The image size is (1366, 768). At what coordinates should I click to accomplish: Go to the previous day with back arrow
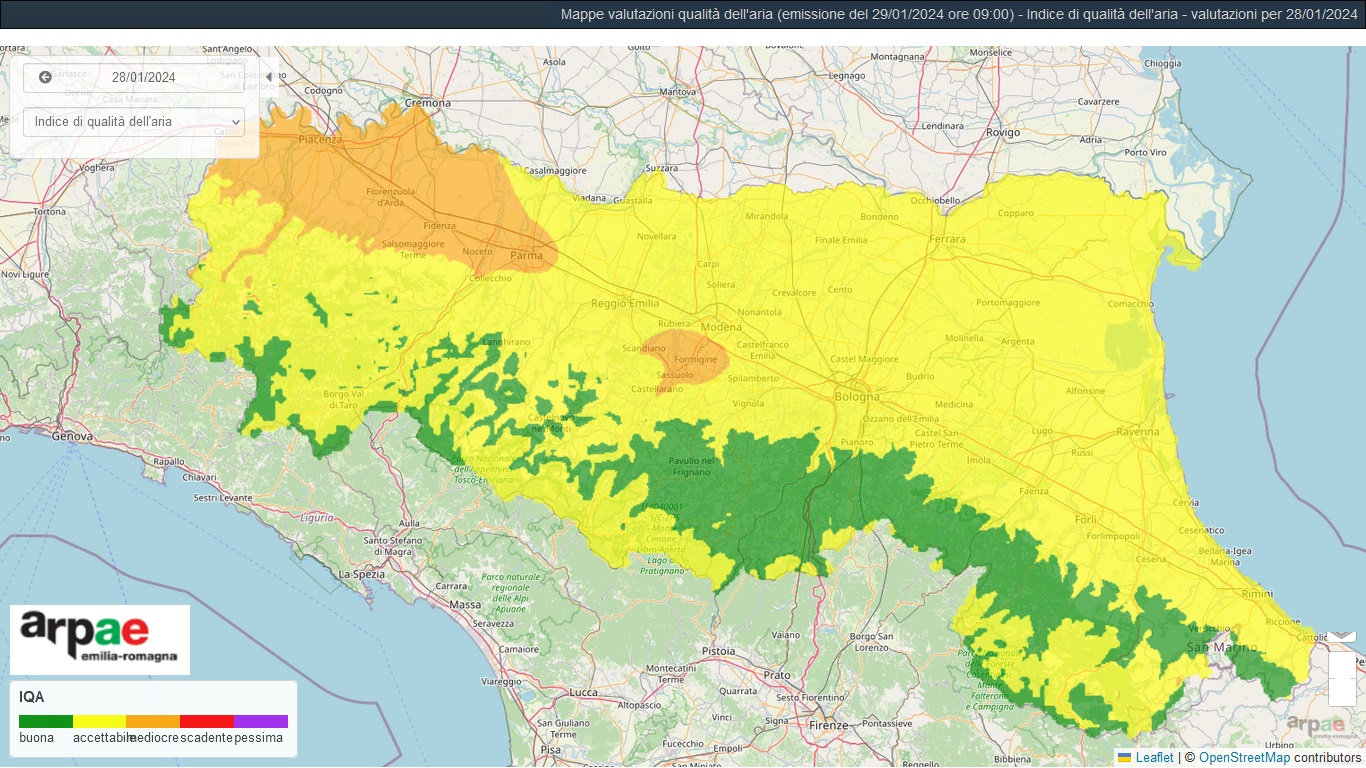coord(45,78)
